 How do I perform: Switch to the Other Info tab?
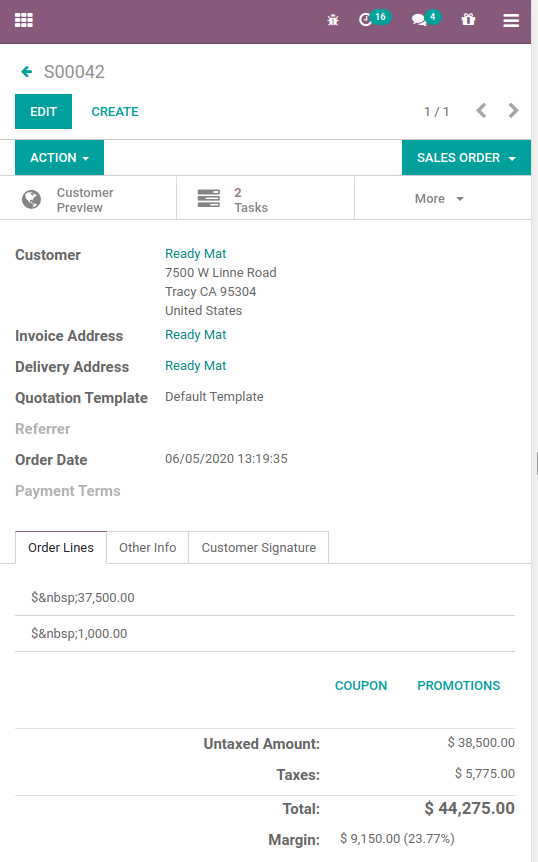[x=147, y=548]
